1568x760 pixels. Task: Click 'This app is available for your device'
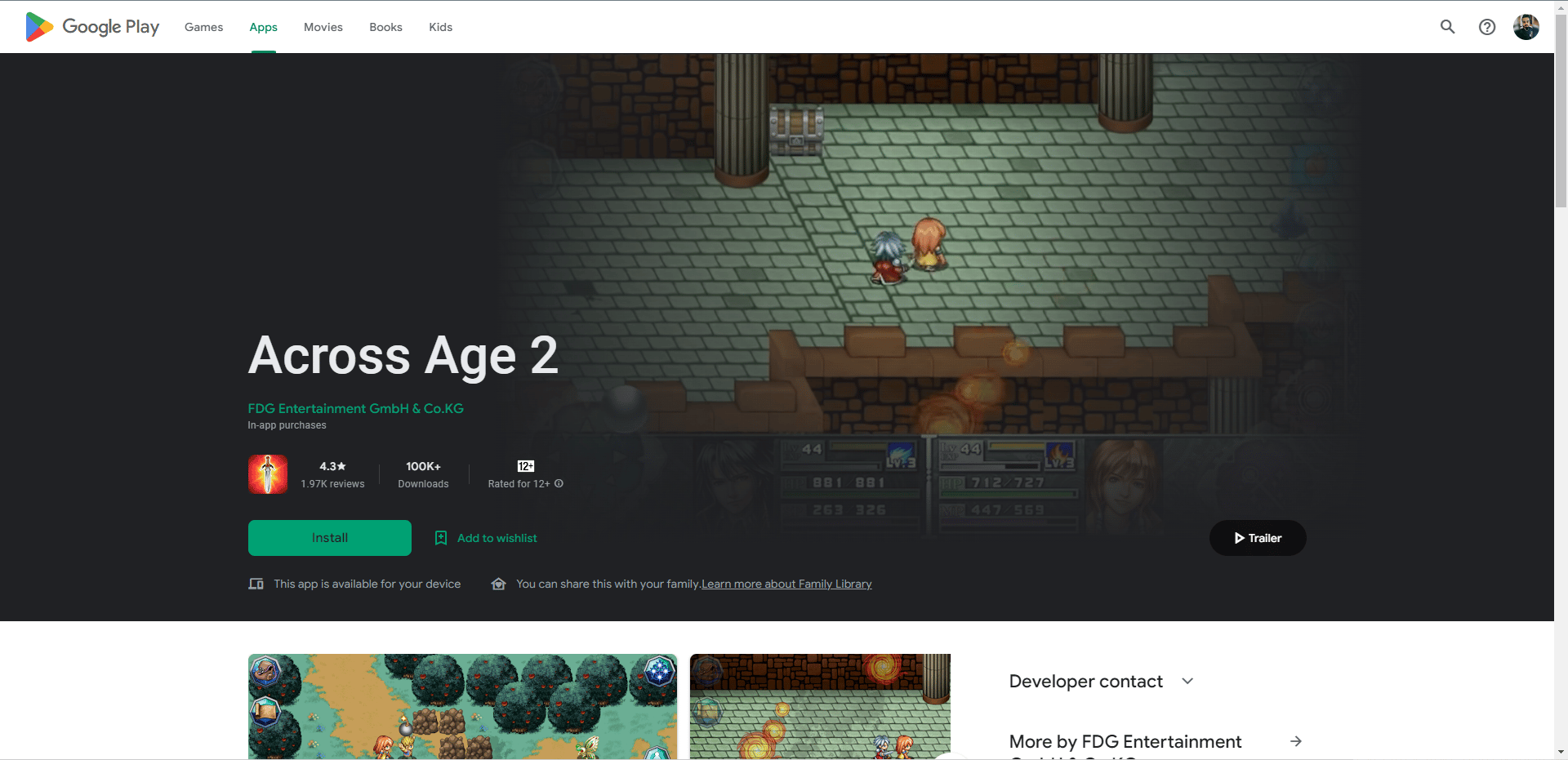tap(367, 584)
